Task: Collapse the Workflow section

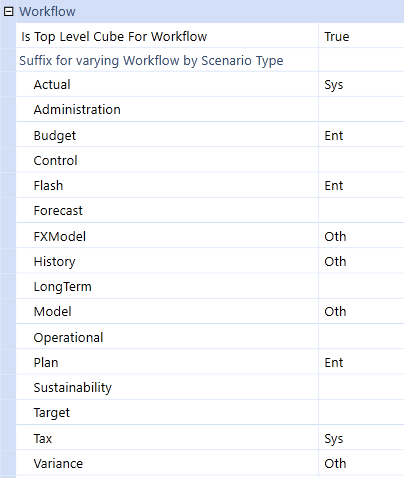Action: pos(8,12)
